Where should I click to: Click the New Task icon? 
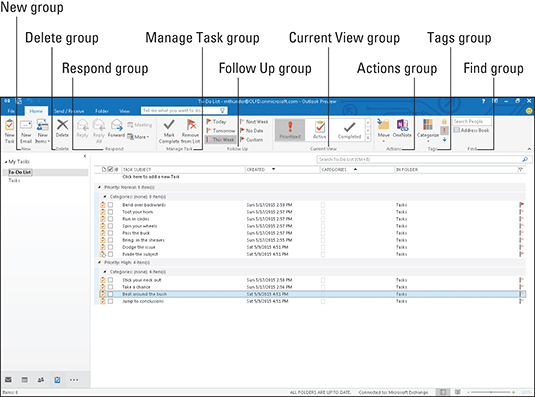coord(10,131)
